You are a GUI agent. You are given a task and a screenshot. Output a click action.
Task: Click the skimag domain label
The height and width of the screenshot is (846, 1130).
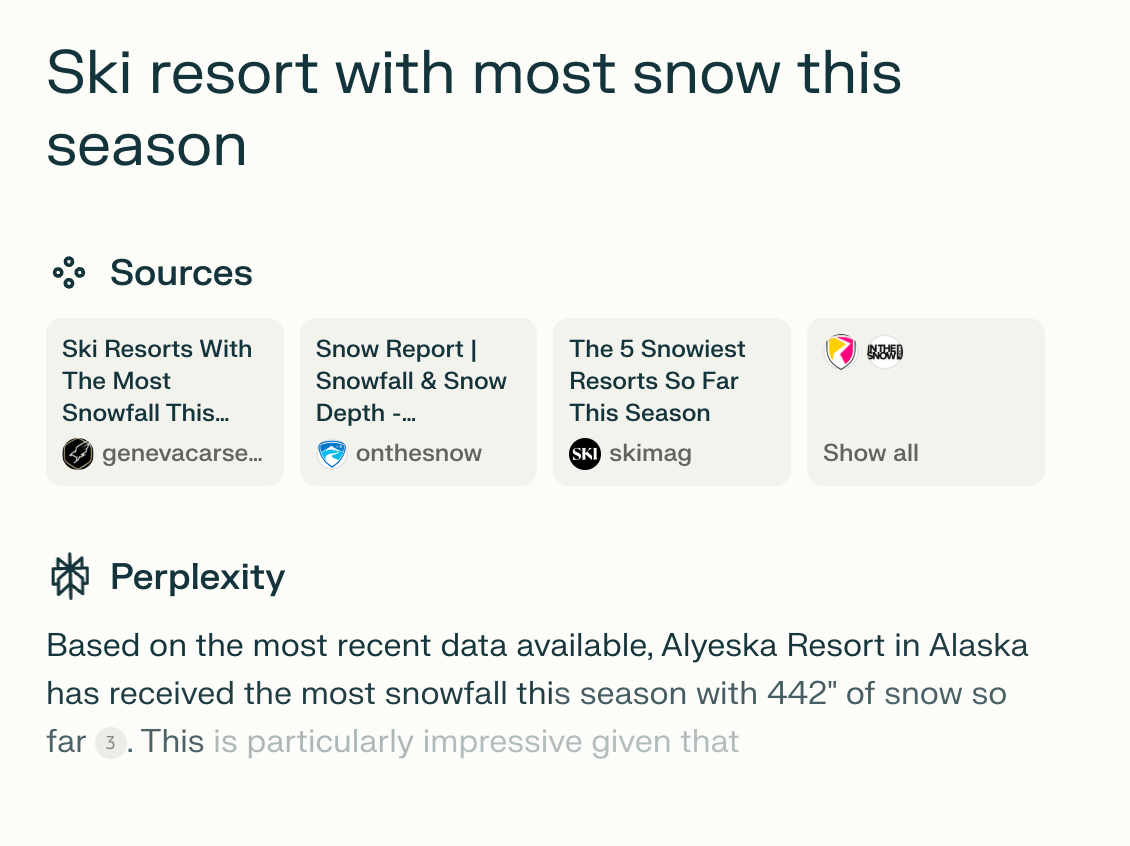(651, 454)
